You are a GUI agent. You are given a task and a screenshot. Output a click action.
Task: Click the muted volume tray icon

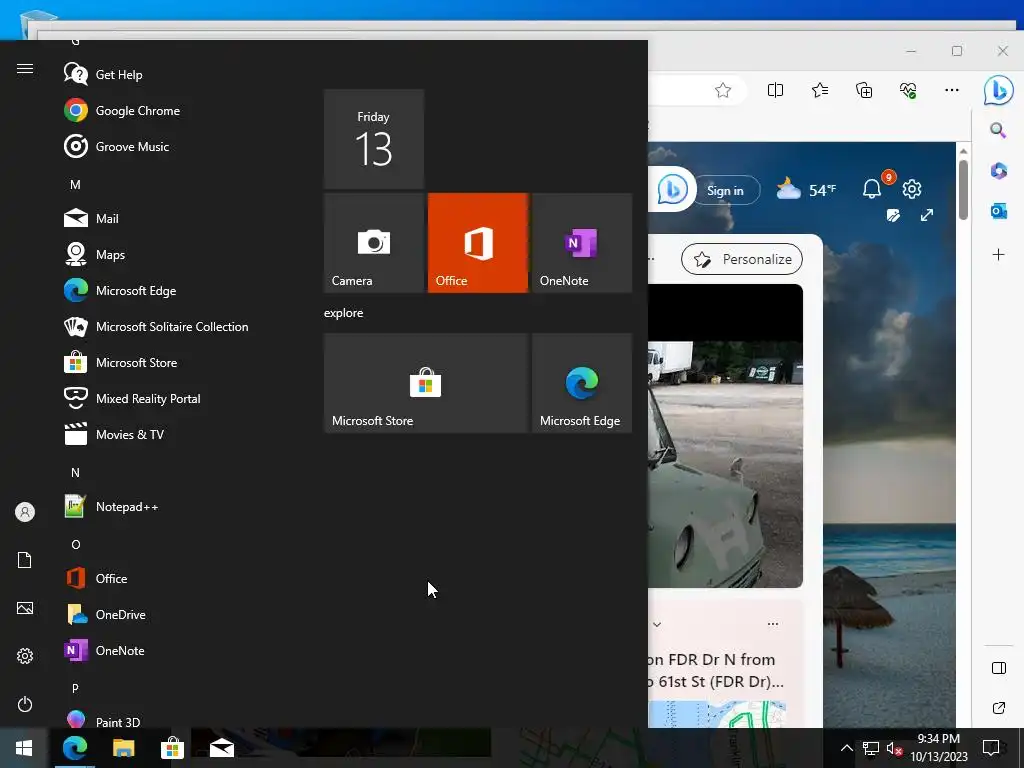pos(894,748)
